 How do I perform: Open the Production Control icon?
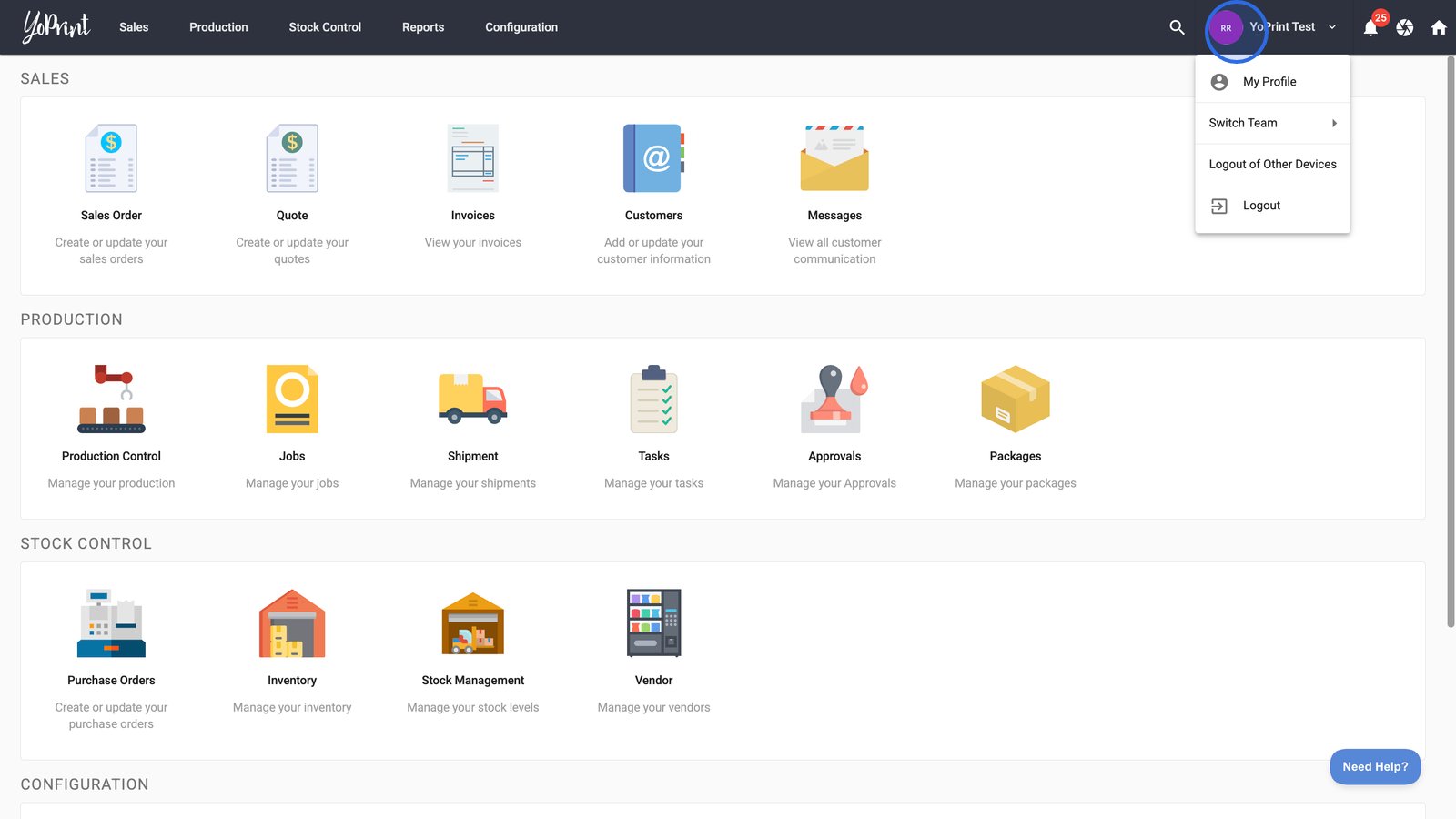[111, 399]
